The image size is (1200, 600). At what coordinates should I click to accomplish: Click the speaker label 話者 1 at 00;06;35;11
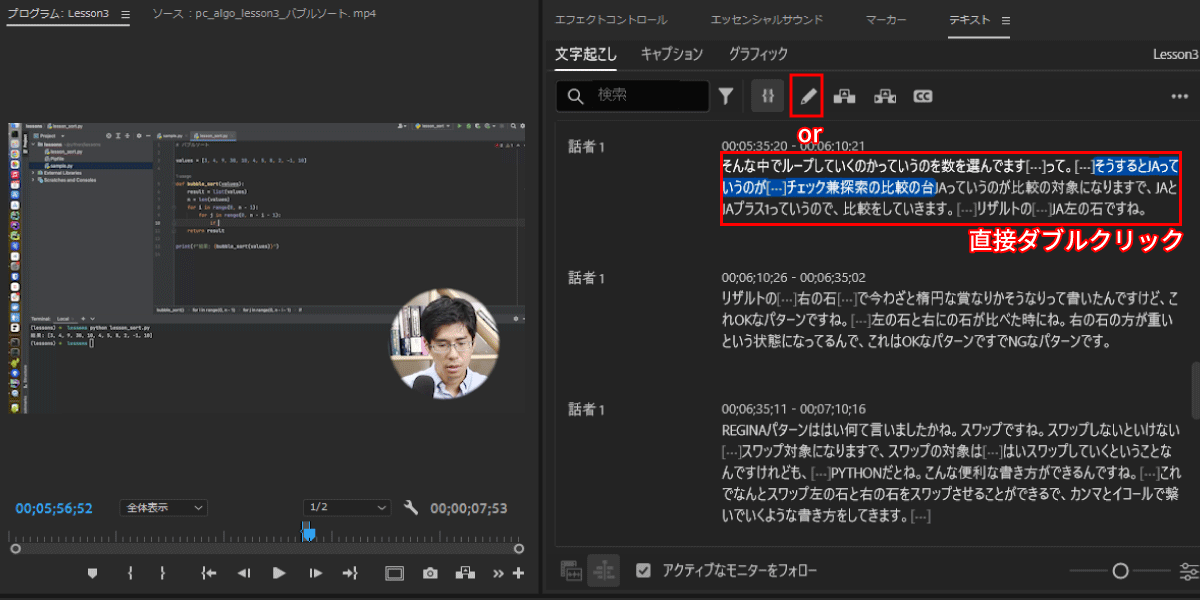[587, 410]
